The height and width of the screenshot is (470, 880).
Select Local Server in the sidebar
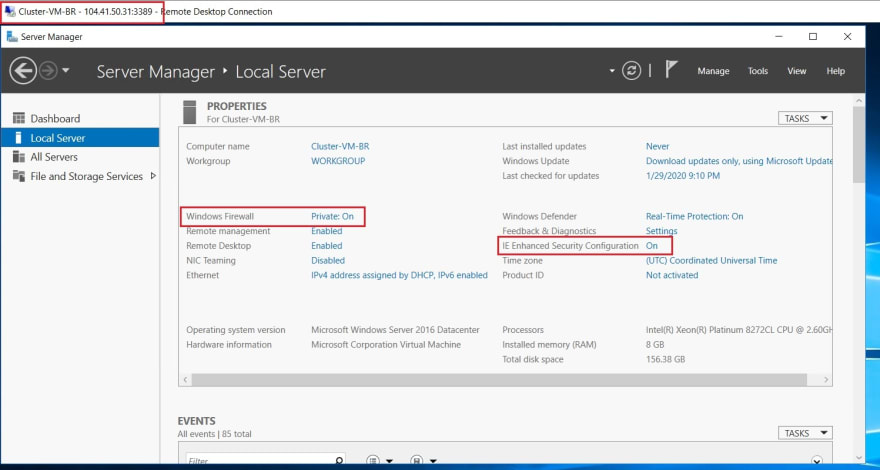tap(80, 138)
